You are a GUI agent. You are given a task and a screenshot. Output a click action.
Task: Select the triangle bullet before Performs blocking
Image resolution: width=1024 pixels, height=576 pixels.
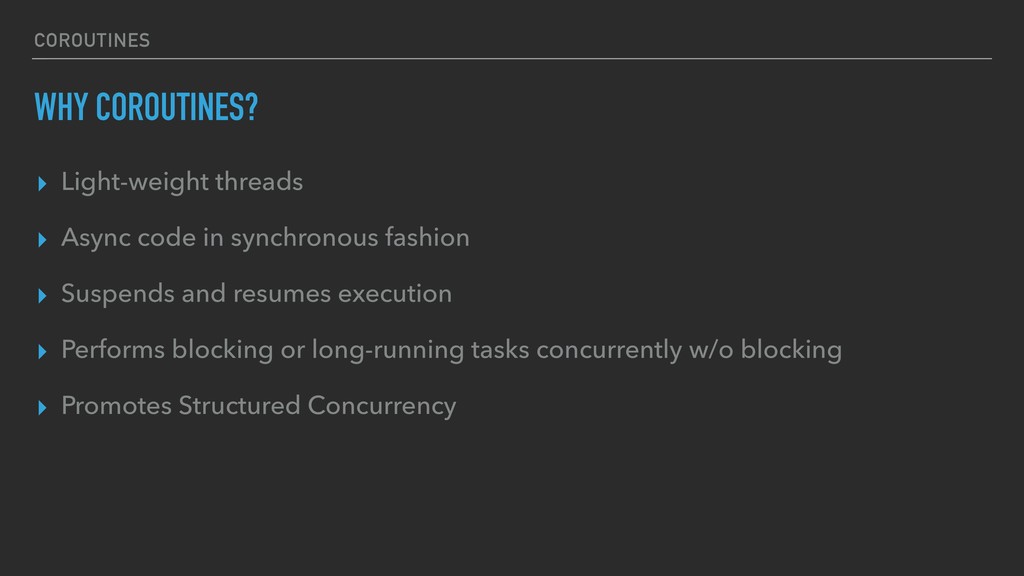click(x=42, y=352)
